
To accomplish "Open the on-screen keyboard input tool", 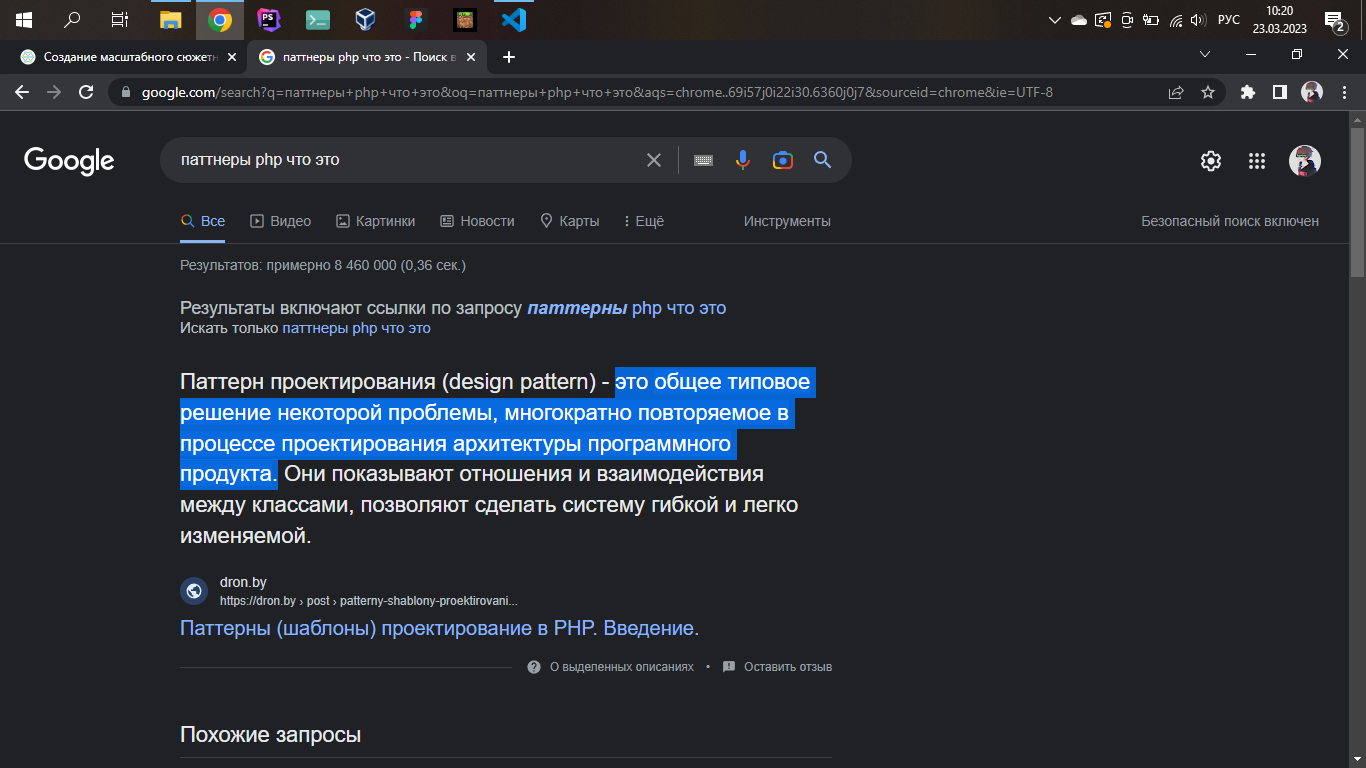I will (703, 160).
